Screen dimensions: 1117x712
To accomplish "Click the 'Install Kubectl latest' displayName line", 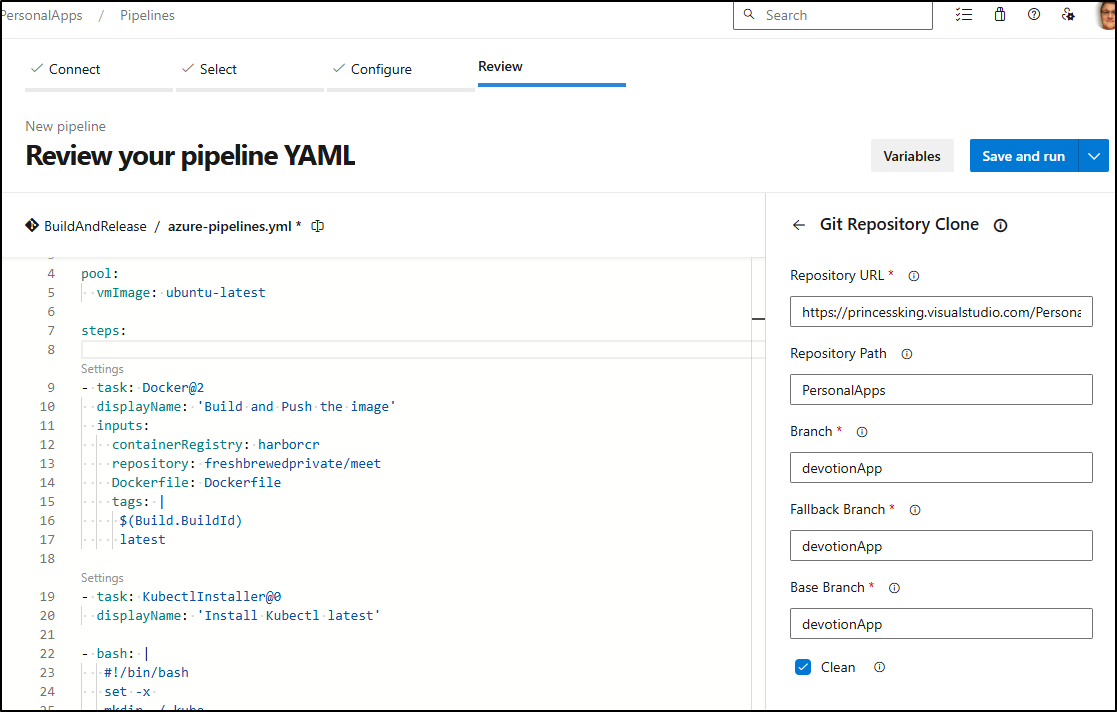I will (x=239, y=615).
